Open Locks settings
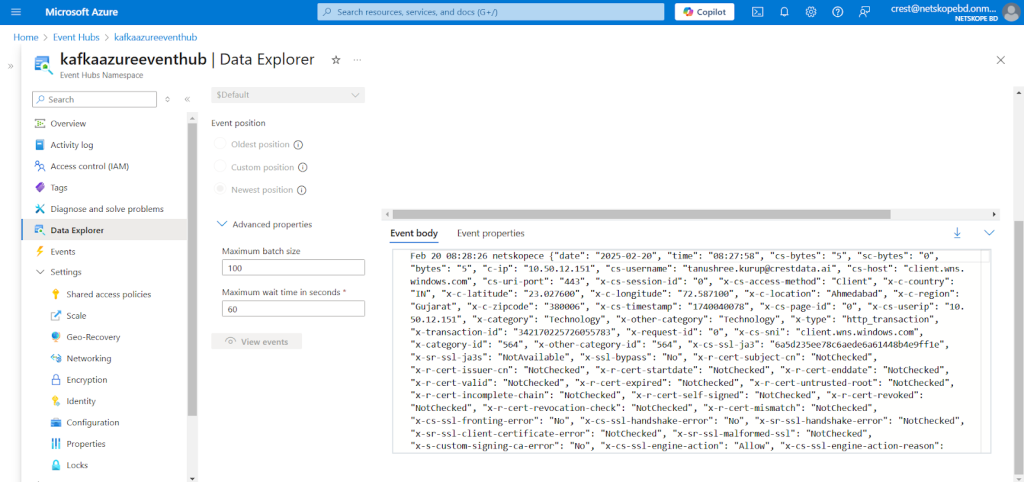The width and height of the screenshot is (1024, 482). 77,465
